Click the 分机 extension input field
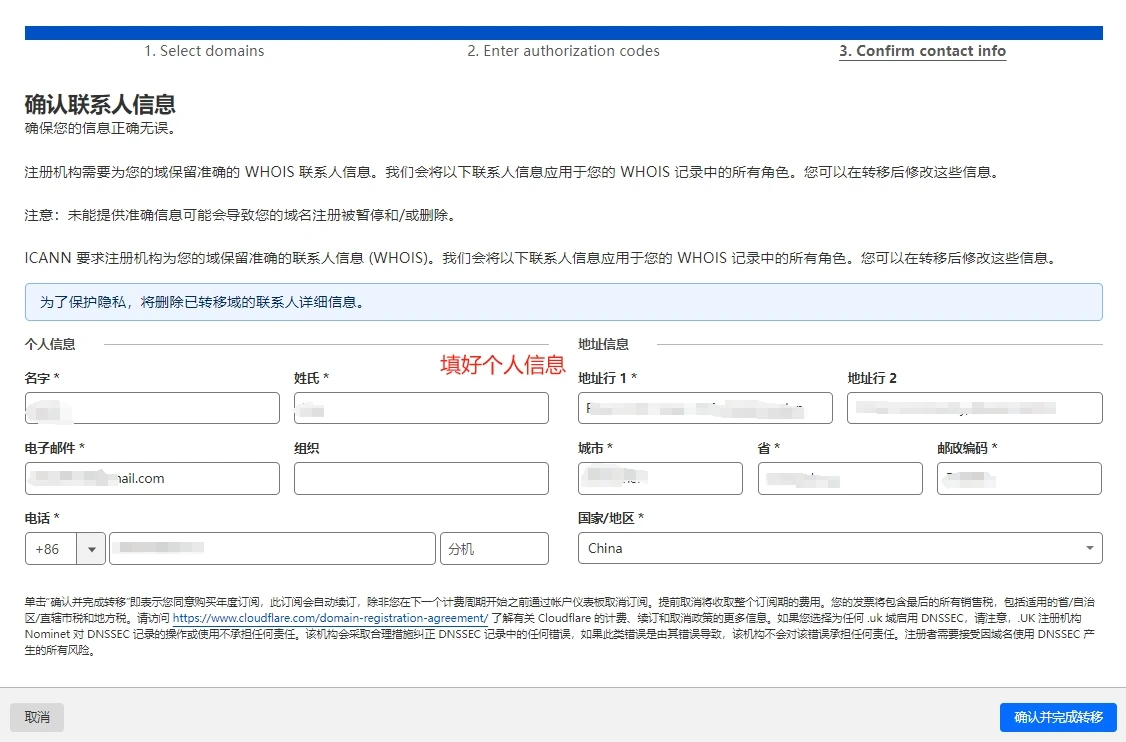Screen dimensions: 1126x742 (494, 549)
